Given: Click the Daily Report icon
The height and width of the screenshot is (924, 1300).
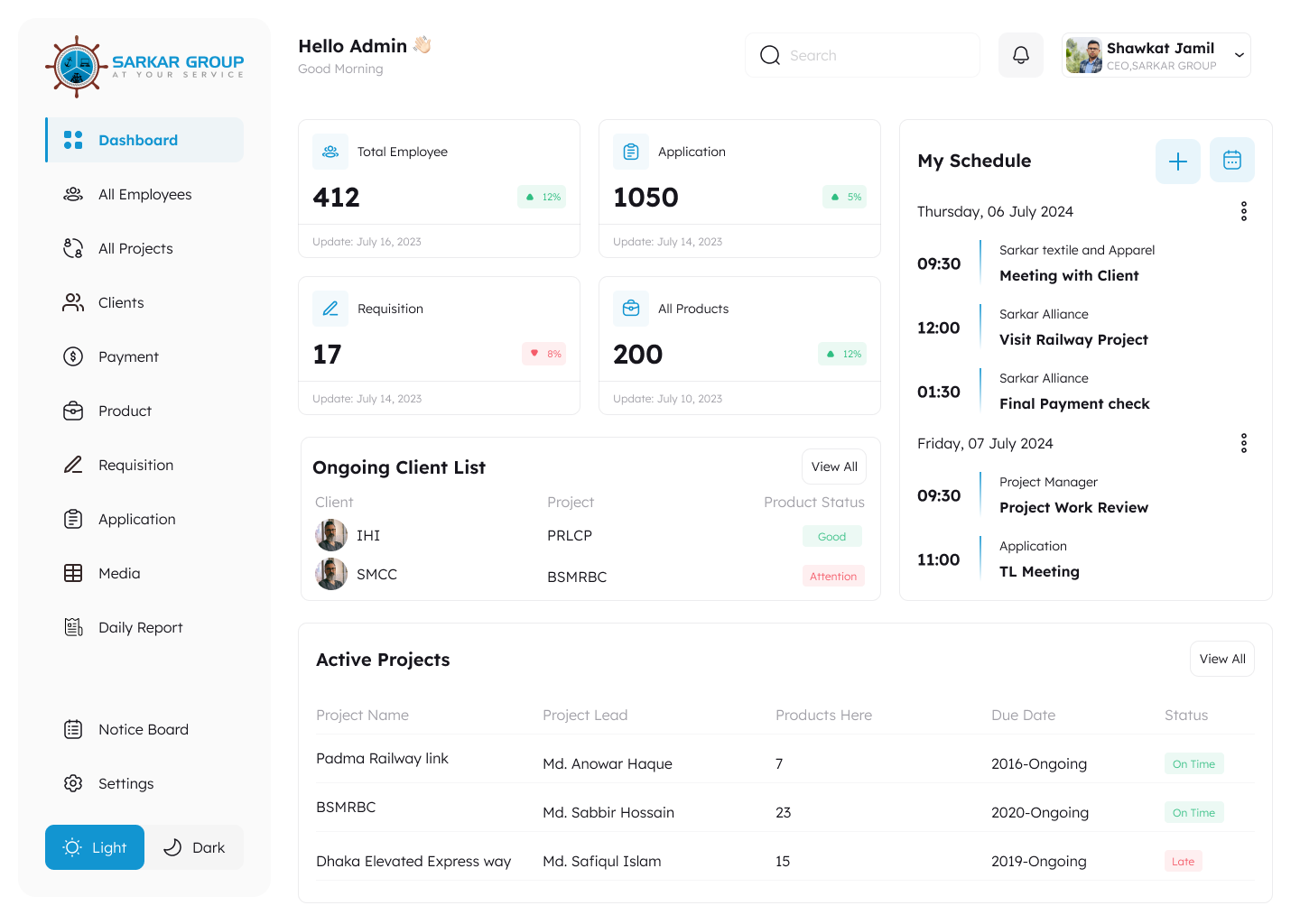Looking at the screenshot, I should [x=73, y=627].
